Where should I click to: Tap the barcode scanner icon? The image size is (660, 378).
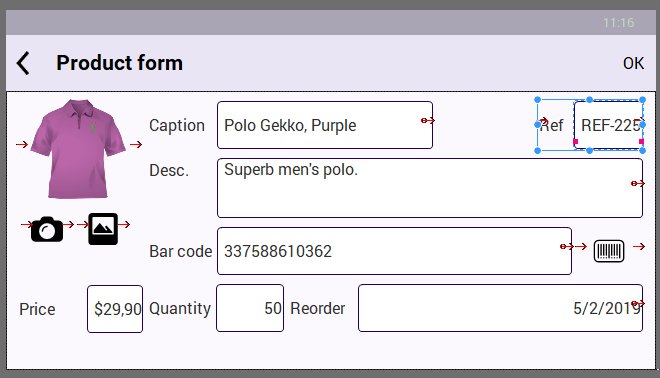[x=609, y=251]
